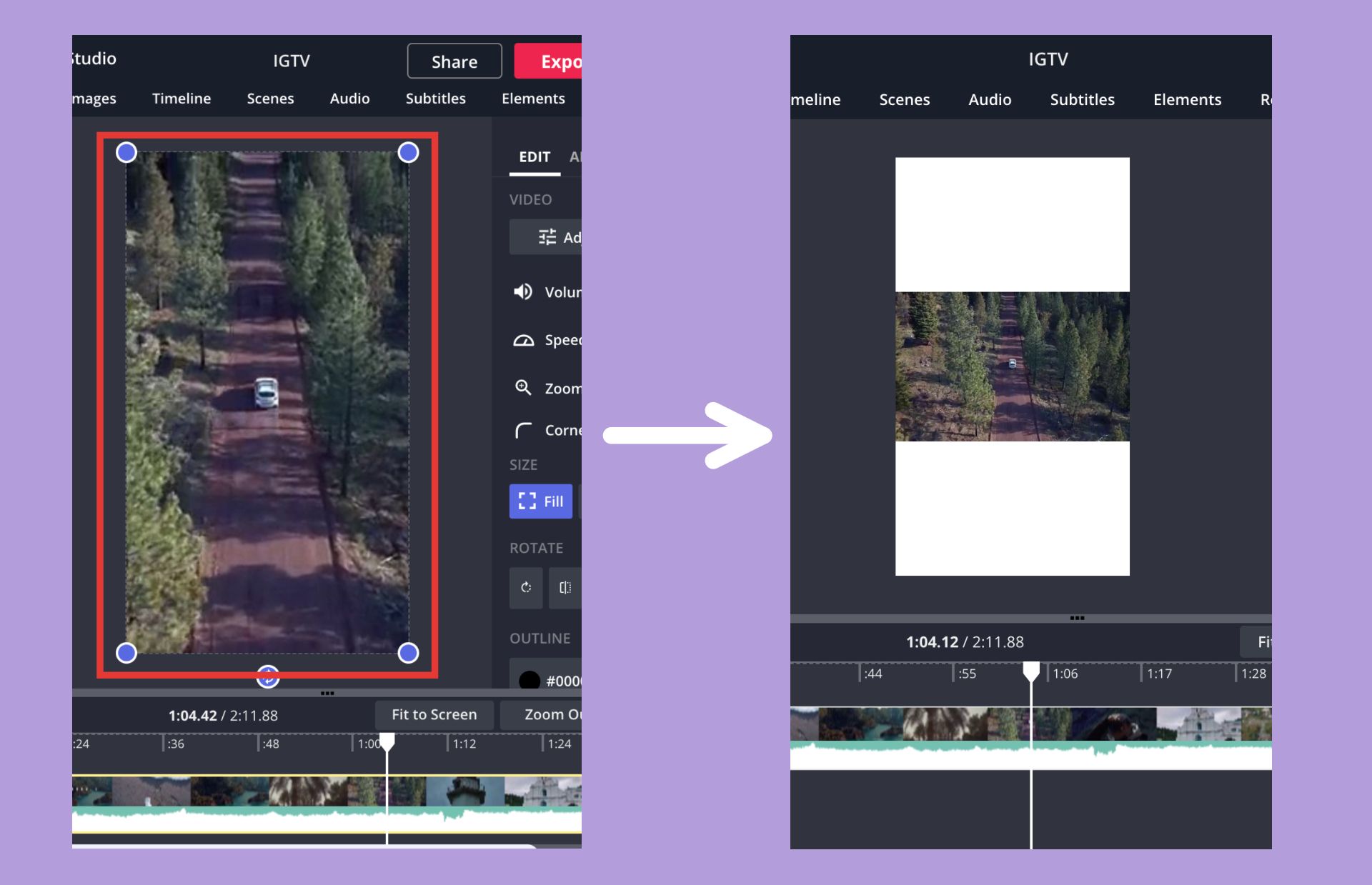Click the bottom-right resize handle
The height and width of the screenshot is (885, 1372).
click(x=408, y=652)
